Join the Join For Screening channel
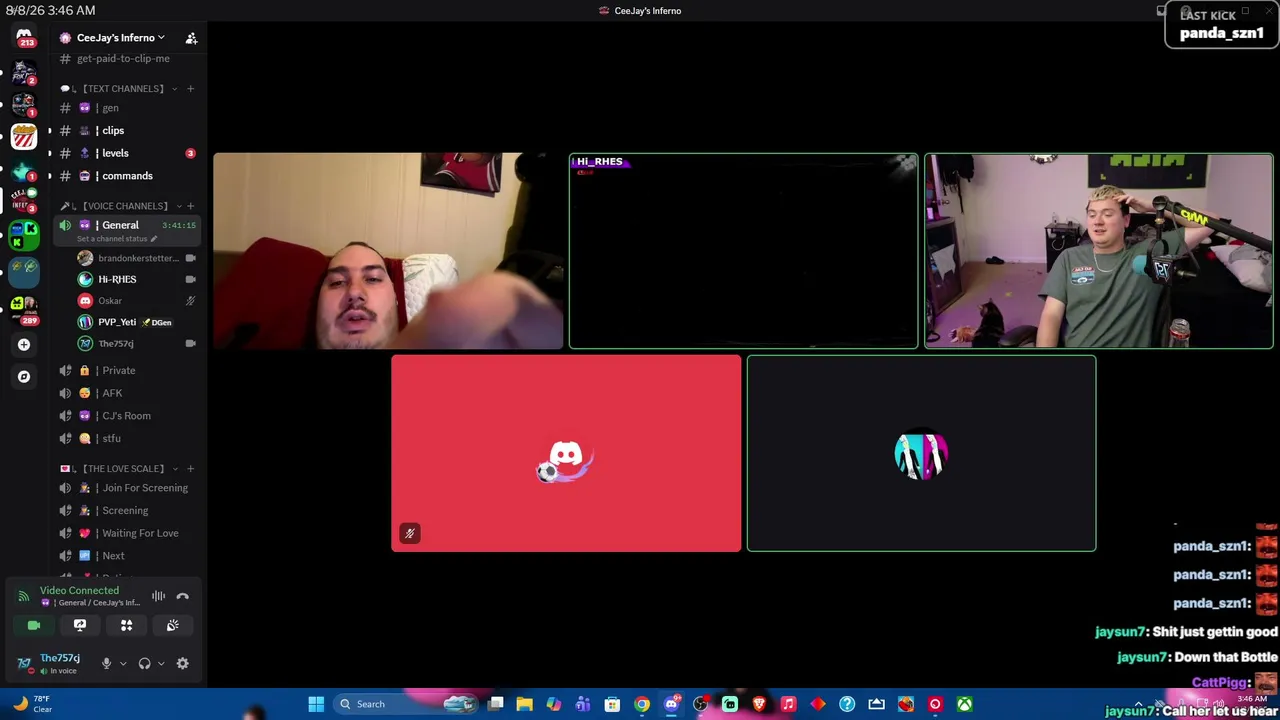This screenshot has width=1280, height=720. (x=128, y=488)
